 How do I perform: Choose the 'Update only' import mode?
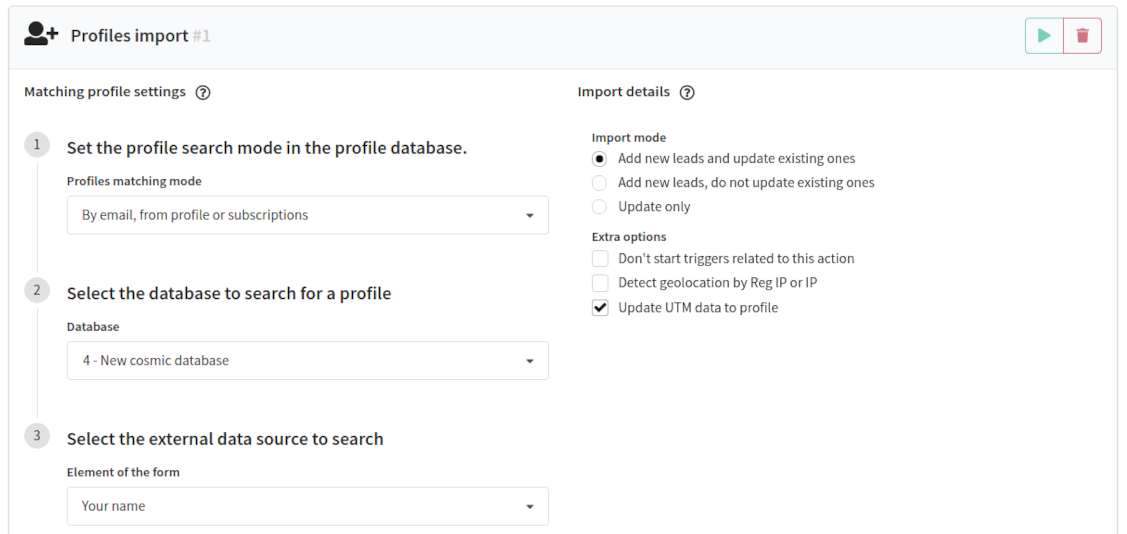click(599, 207)
